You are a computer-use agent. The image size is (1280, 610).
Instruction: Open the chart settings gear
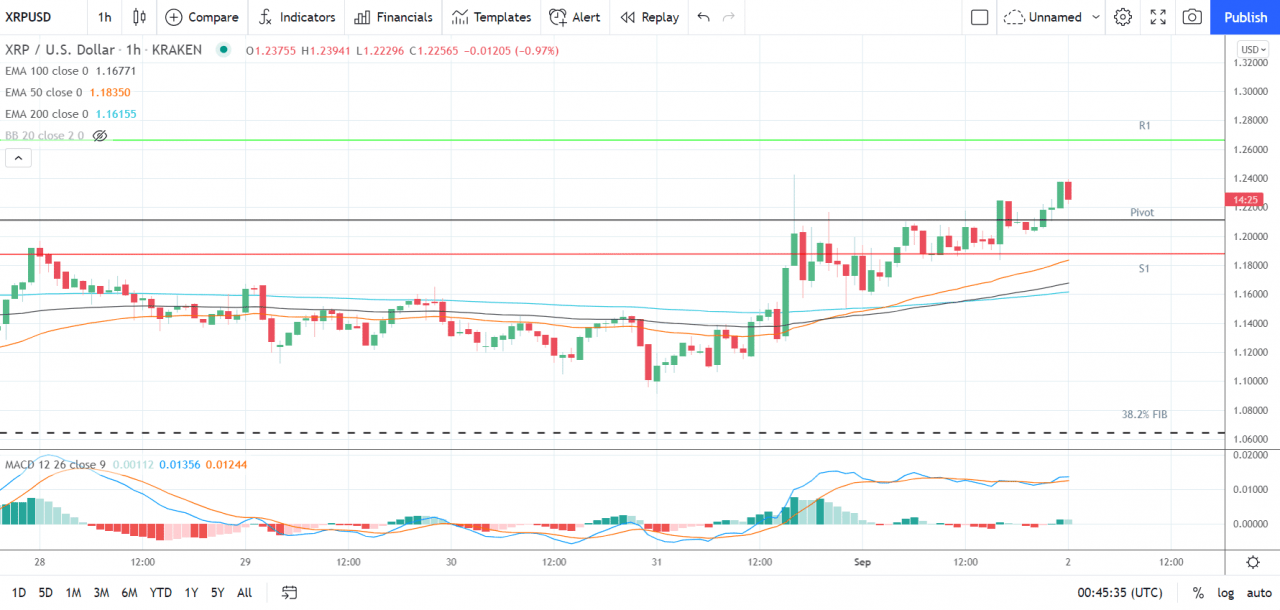(1122, 17)
